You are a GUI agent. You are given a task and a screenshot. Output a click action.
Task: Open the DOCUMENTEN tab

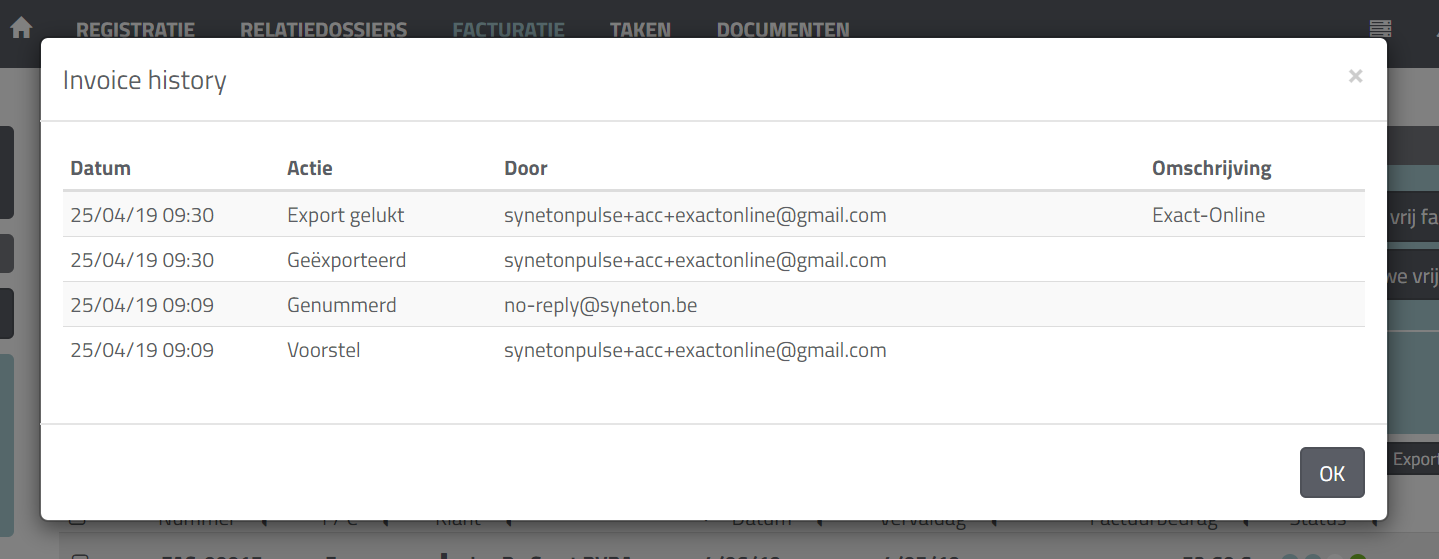[783, 30]
